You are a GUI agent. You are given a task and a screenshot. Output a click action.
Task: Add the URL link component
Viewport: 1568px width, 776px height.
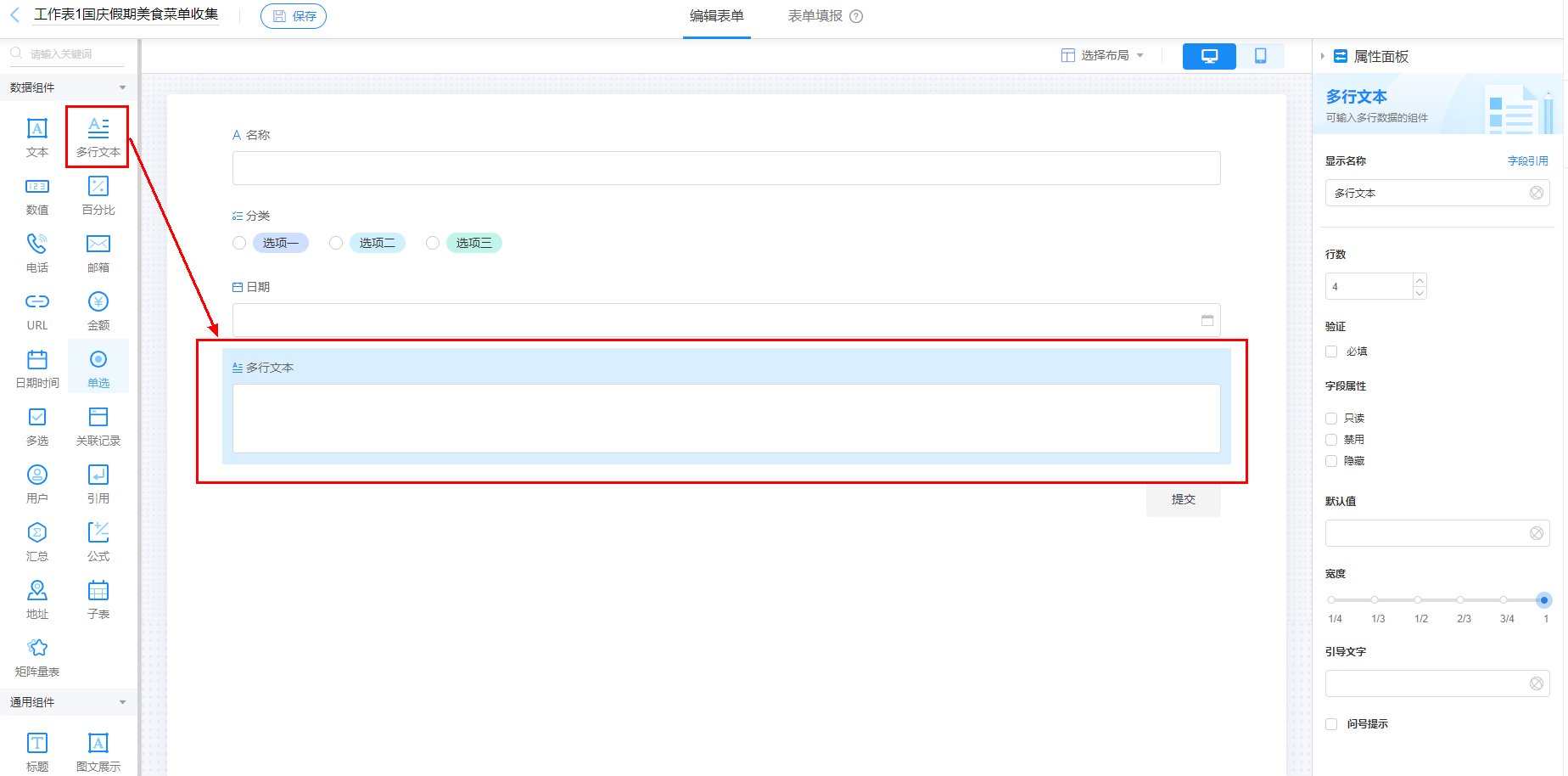click(x=37, y=312)
